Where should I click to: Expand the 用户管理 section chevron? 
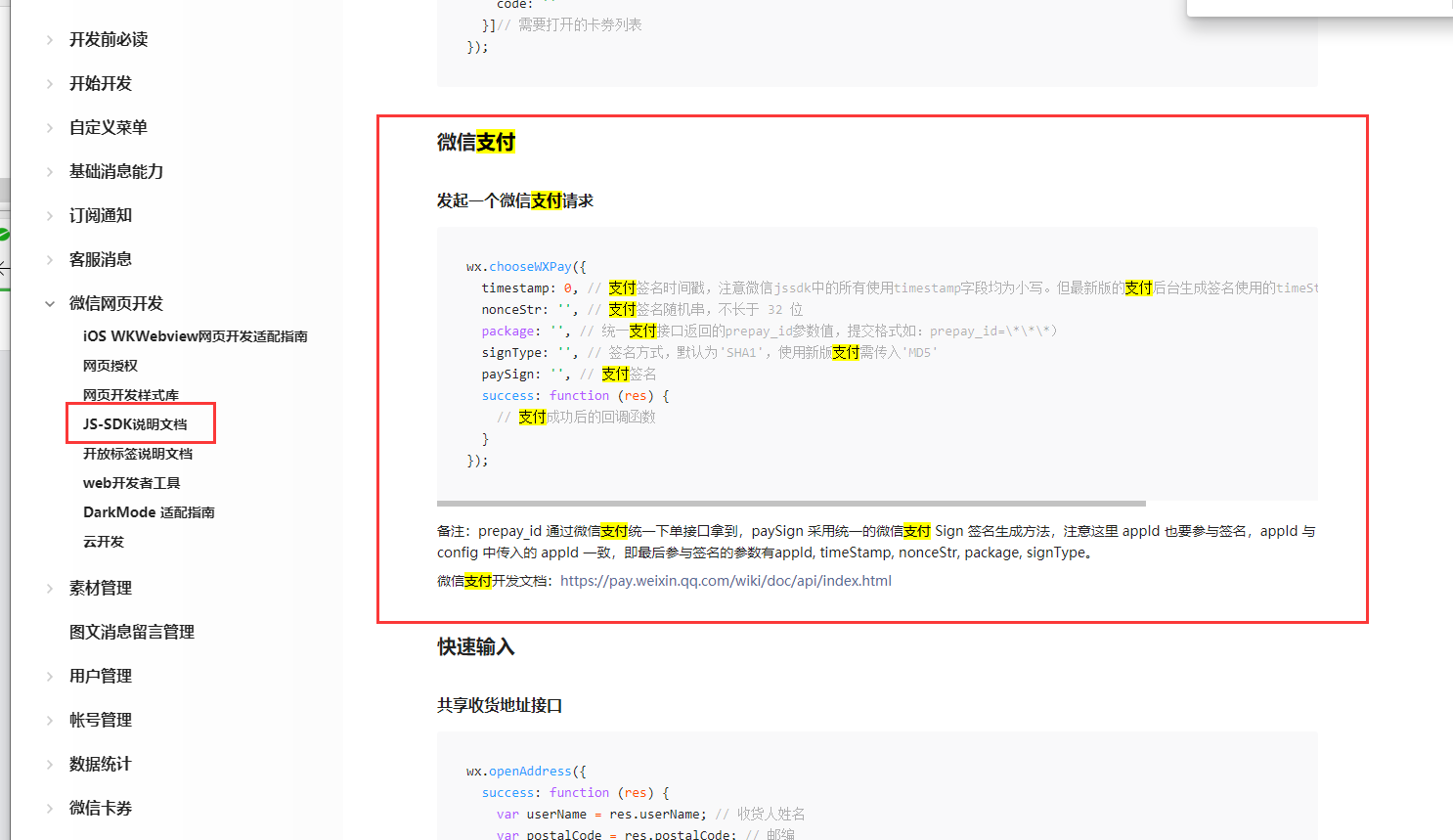tap(50, 677)
